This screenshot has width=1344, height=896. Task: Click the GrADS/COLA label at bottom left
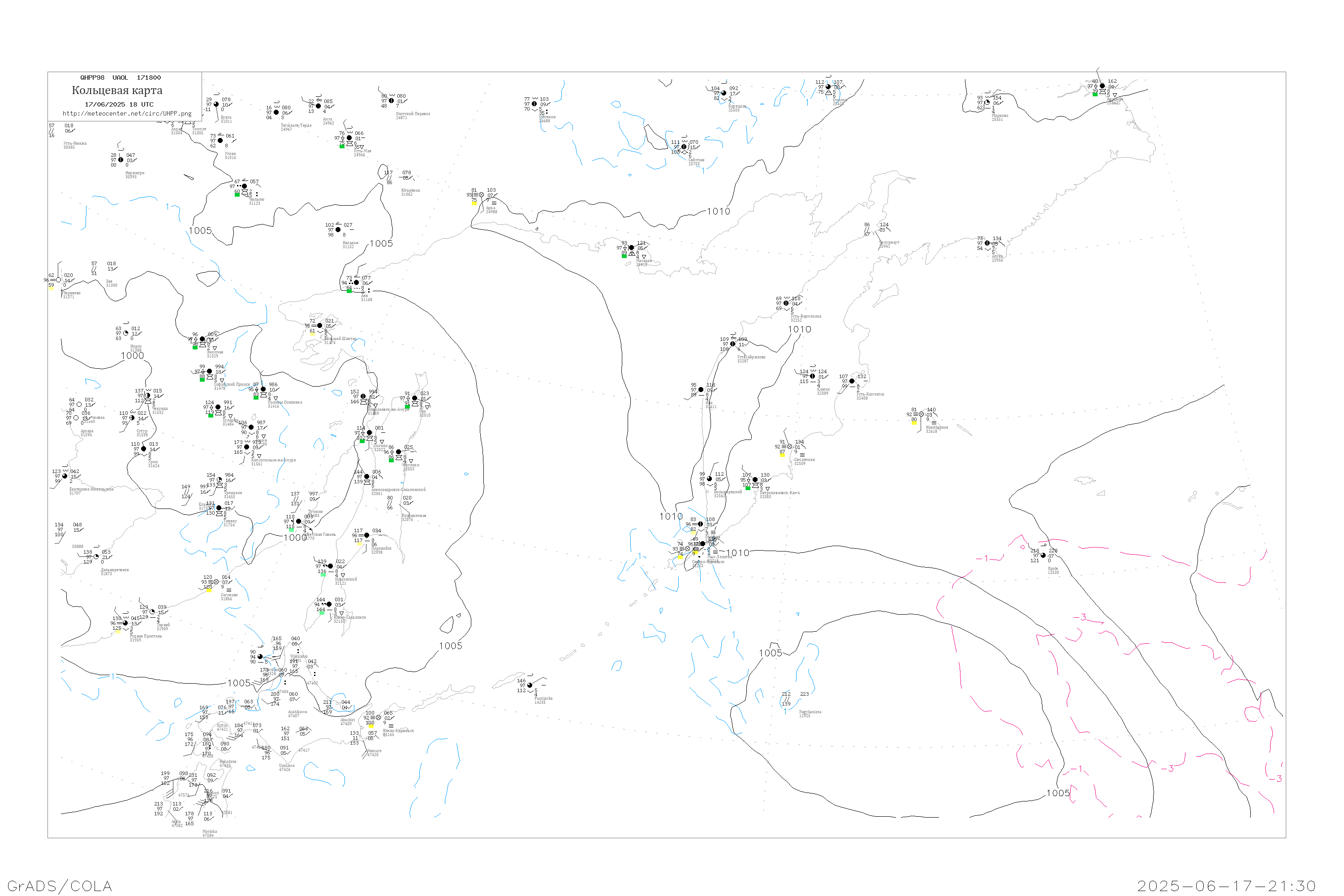(x=60, y=886)
